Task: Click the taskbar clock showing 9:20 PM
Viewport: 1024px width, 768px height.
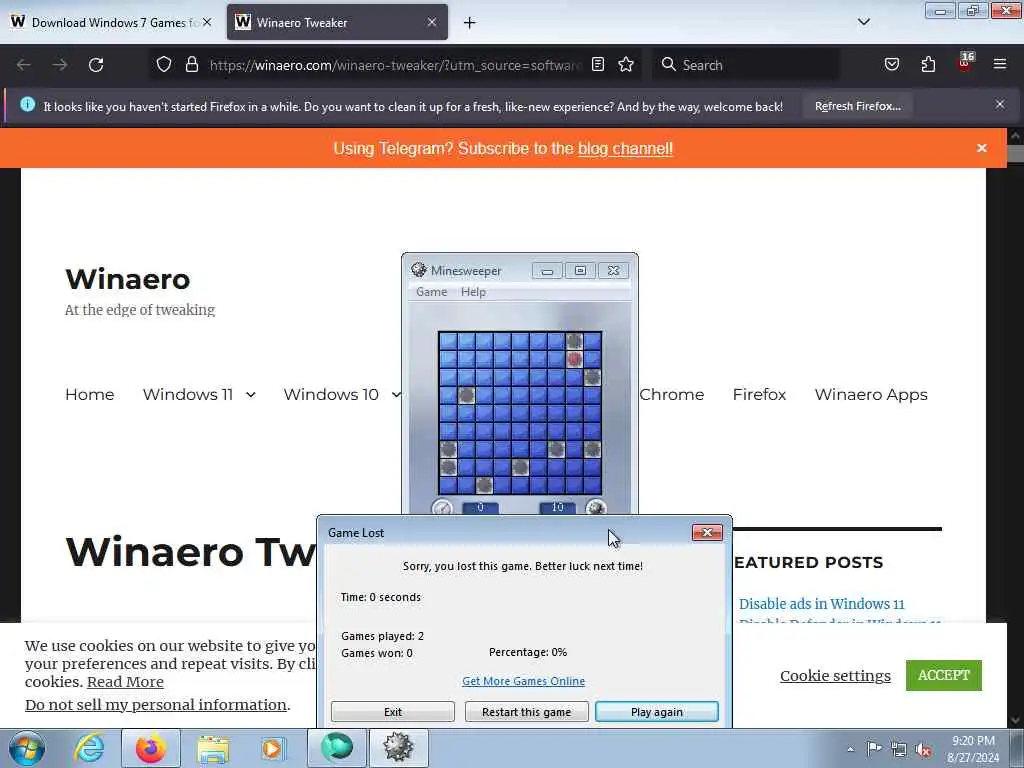Action: pyautogui.click(x=973, y=749)
